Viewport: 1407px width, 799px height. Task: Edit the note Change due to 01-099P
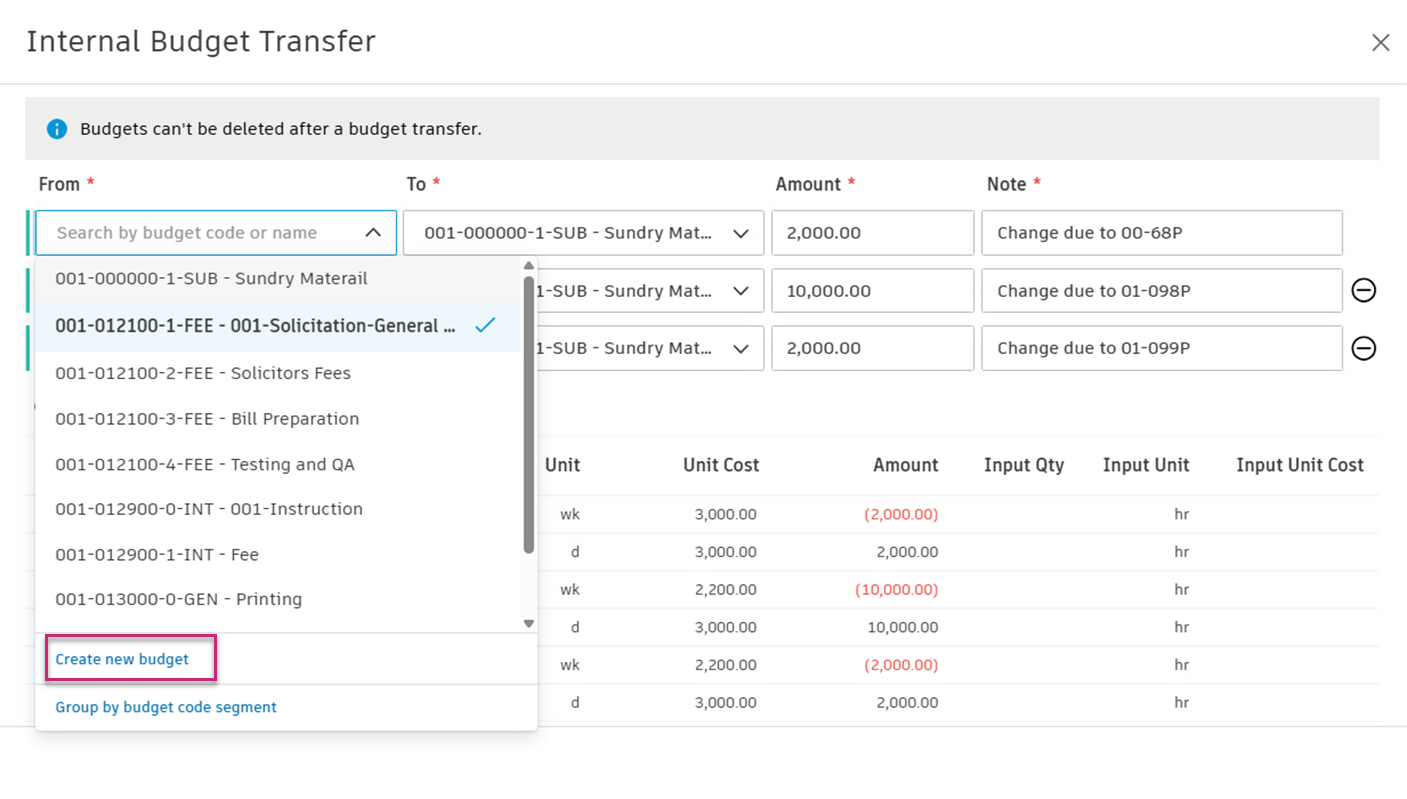pos(1162,348)
